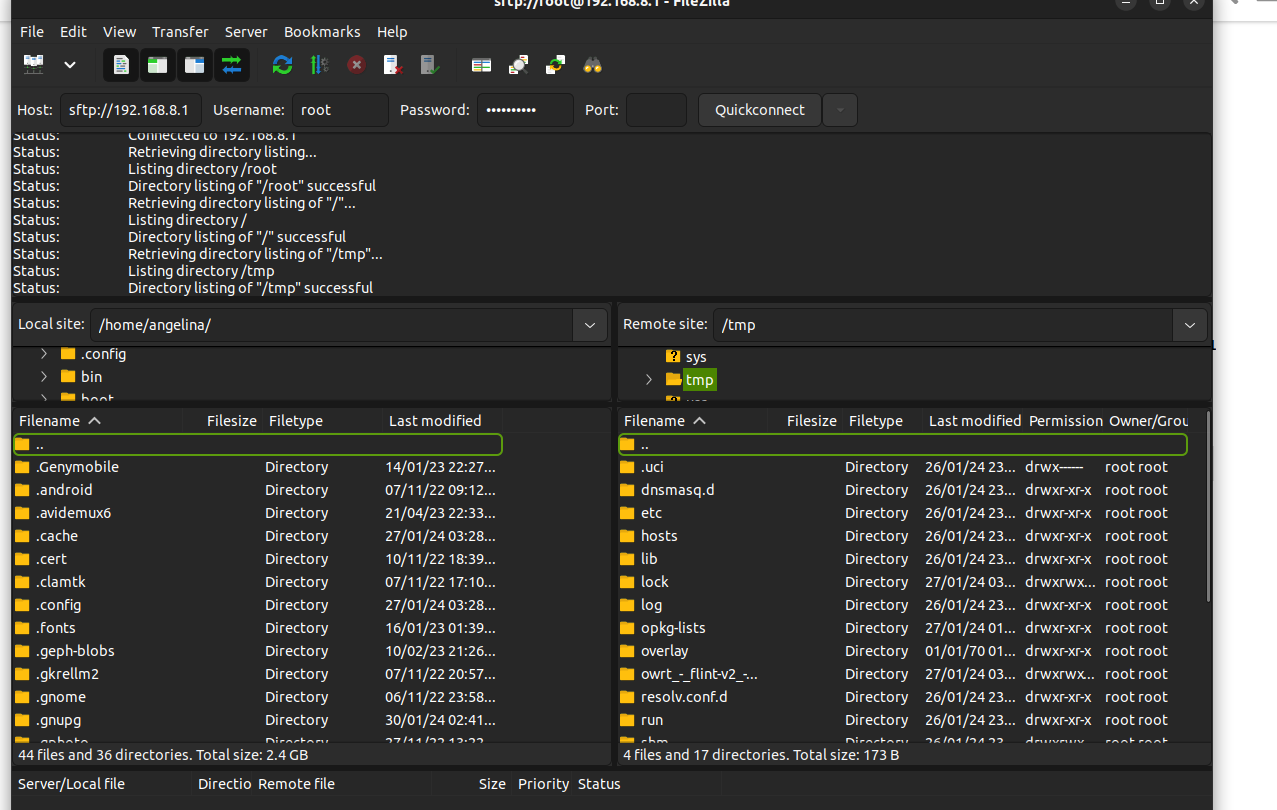1277x810 pixels.
Task: Toggle the local directory tree view
Action: 158,65
